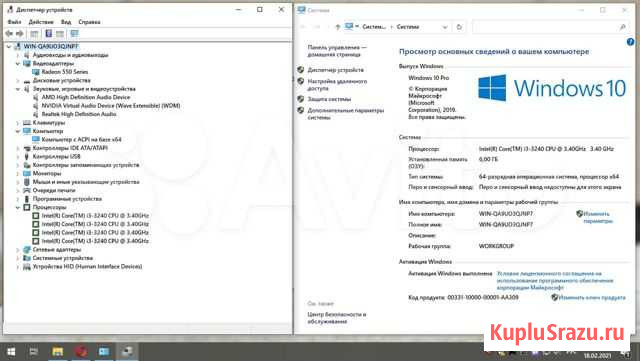Select Очереди печати category
640x361 pixels.
pos(54,190)
